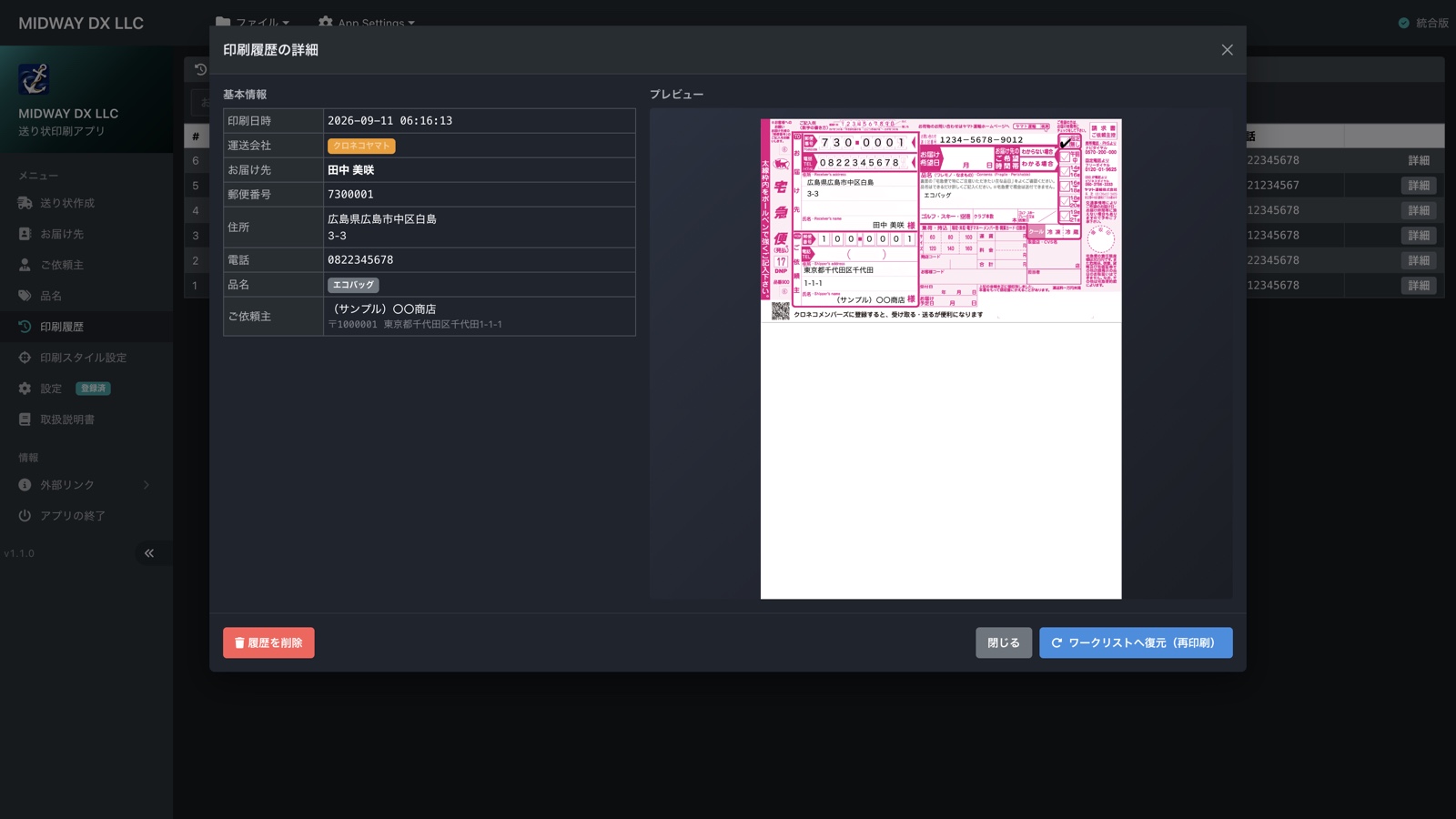Viewport: 1456px width, 819px height.
Task: Click sender address 〒1000001 東京都千代田区千代田1-1-1
Action: coord(415,325)
